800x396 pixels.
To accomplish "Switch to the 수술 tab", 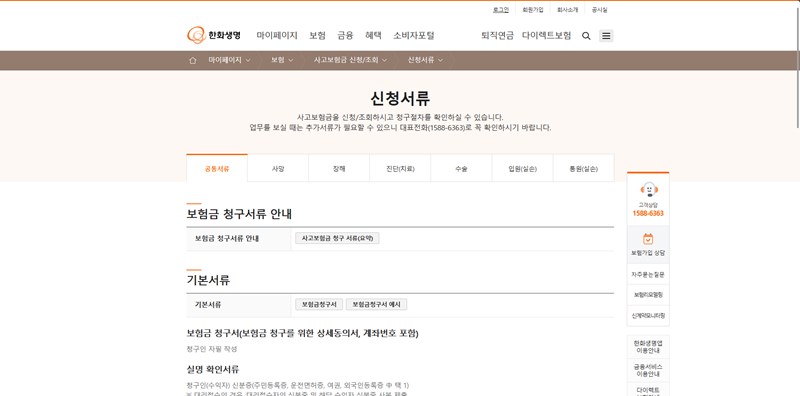I will (461, 168).
